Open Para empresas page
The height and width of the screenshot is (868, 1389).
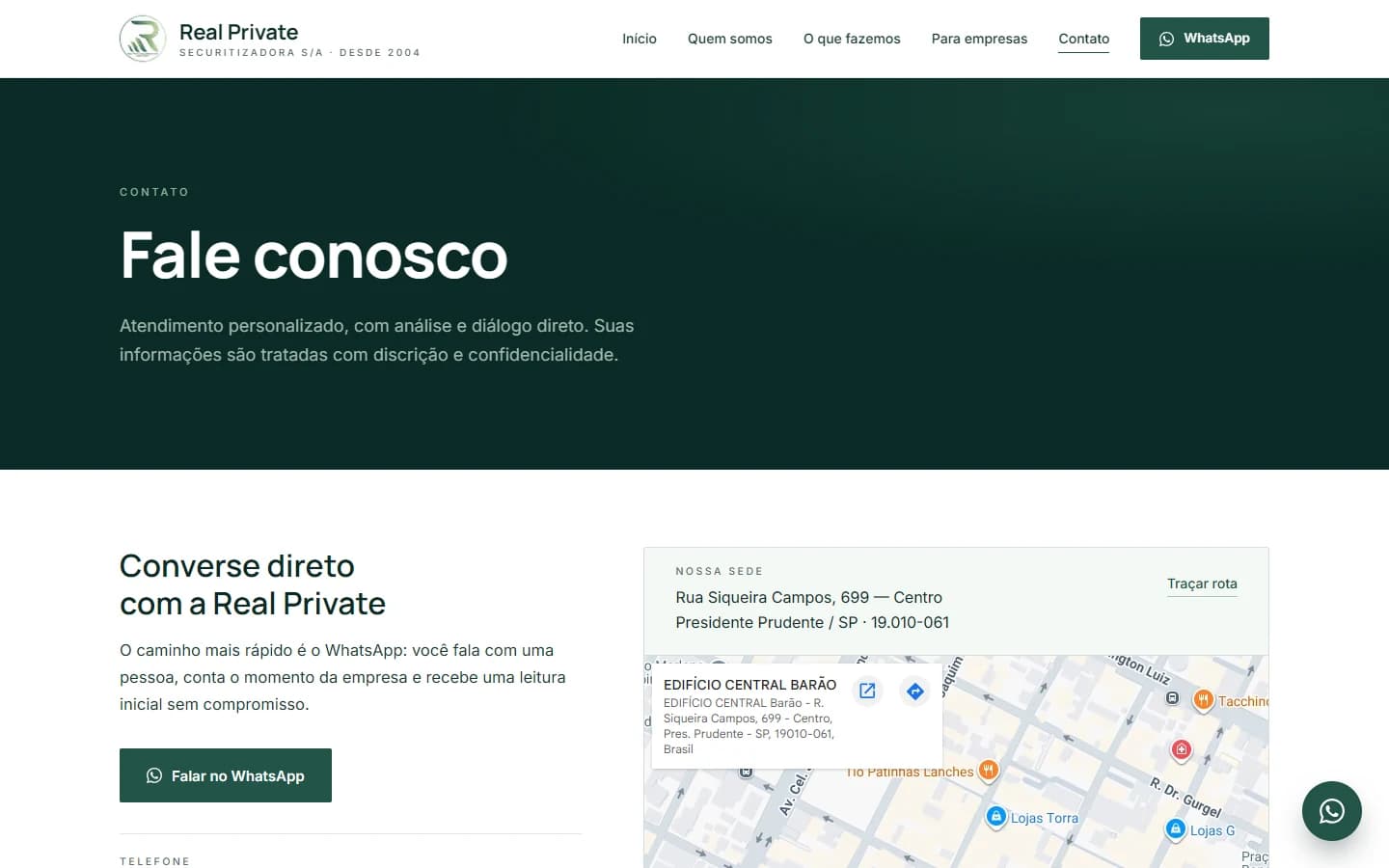(x=979, y=39)
